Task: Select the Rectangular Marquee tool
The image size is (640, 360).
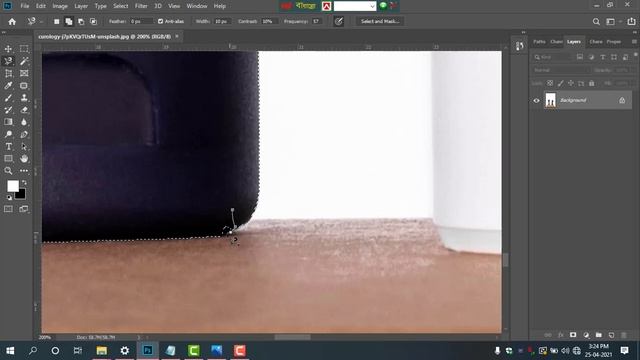Action: (24, 49)
